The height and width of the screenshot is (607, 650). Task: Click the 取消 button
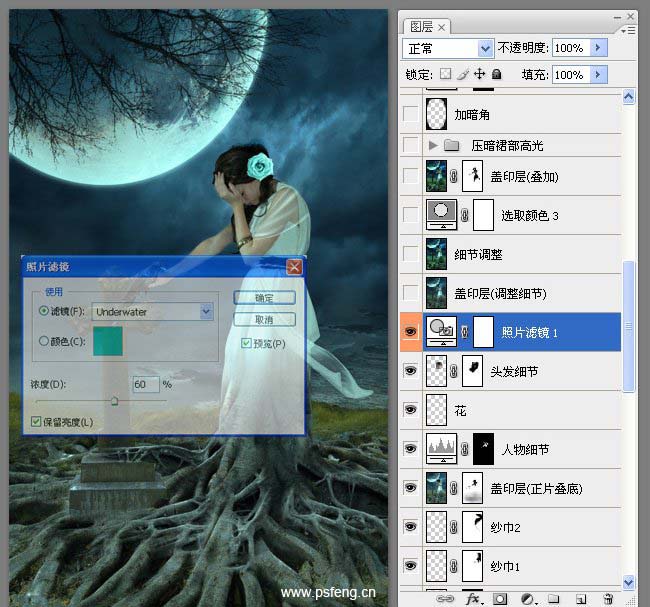click(264, 319)
